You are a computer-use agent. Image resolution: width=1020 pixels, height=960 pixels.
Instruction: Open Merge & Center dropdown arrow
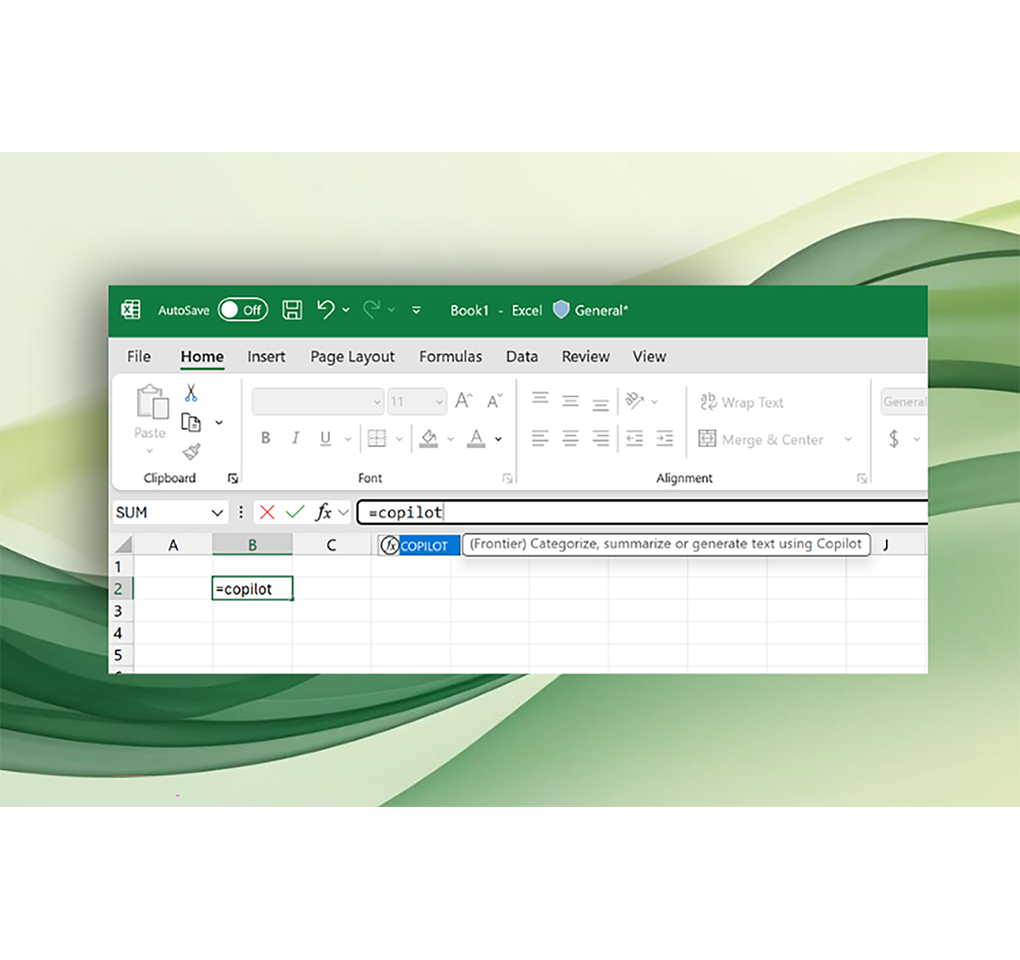[x=848, y=439]
